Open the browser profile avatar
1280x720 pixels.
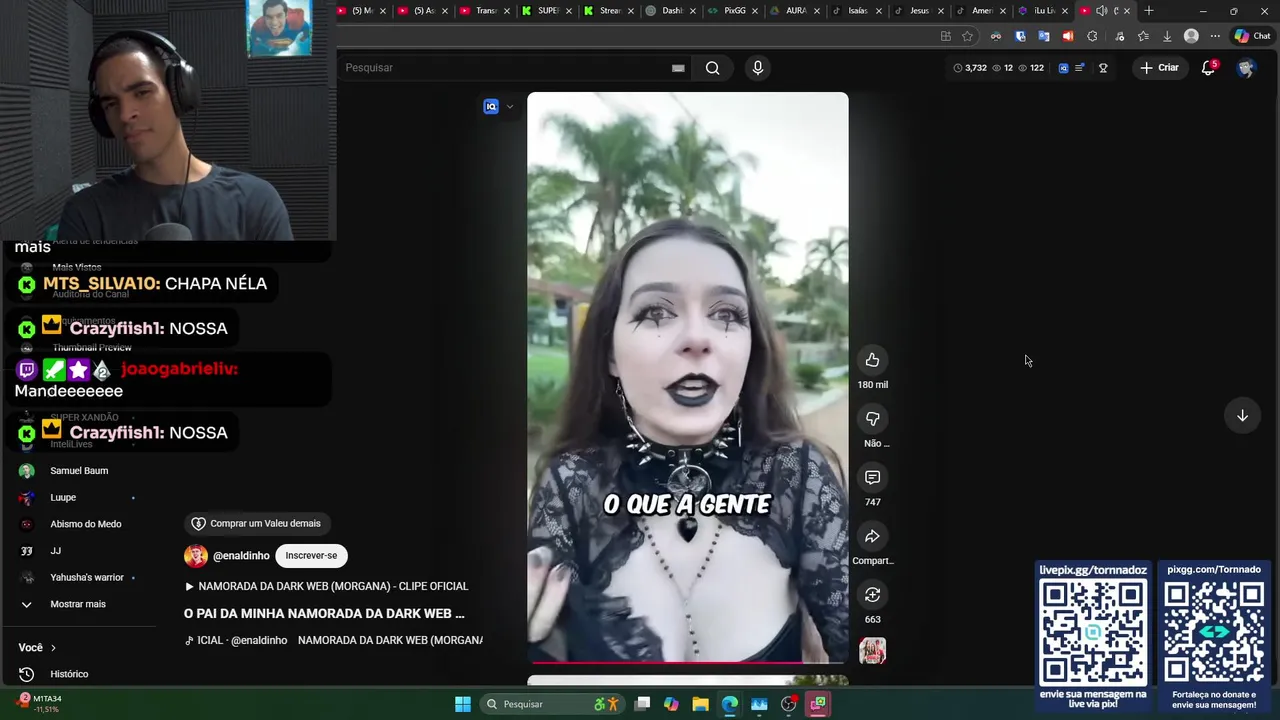(1191, 36)
